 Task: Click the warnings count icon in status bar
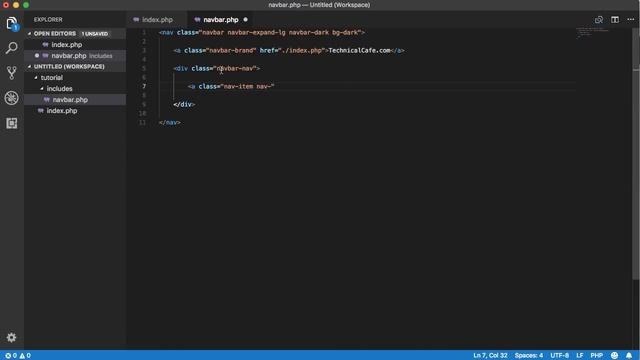point(25,356)
